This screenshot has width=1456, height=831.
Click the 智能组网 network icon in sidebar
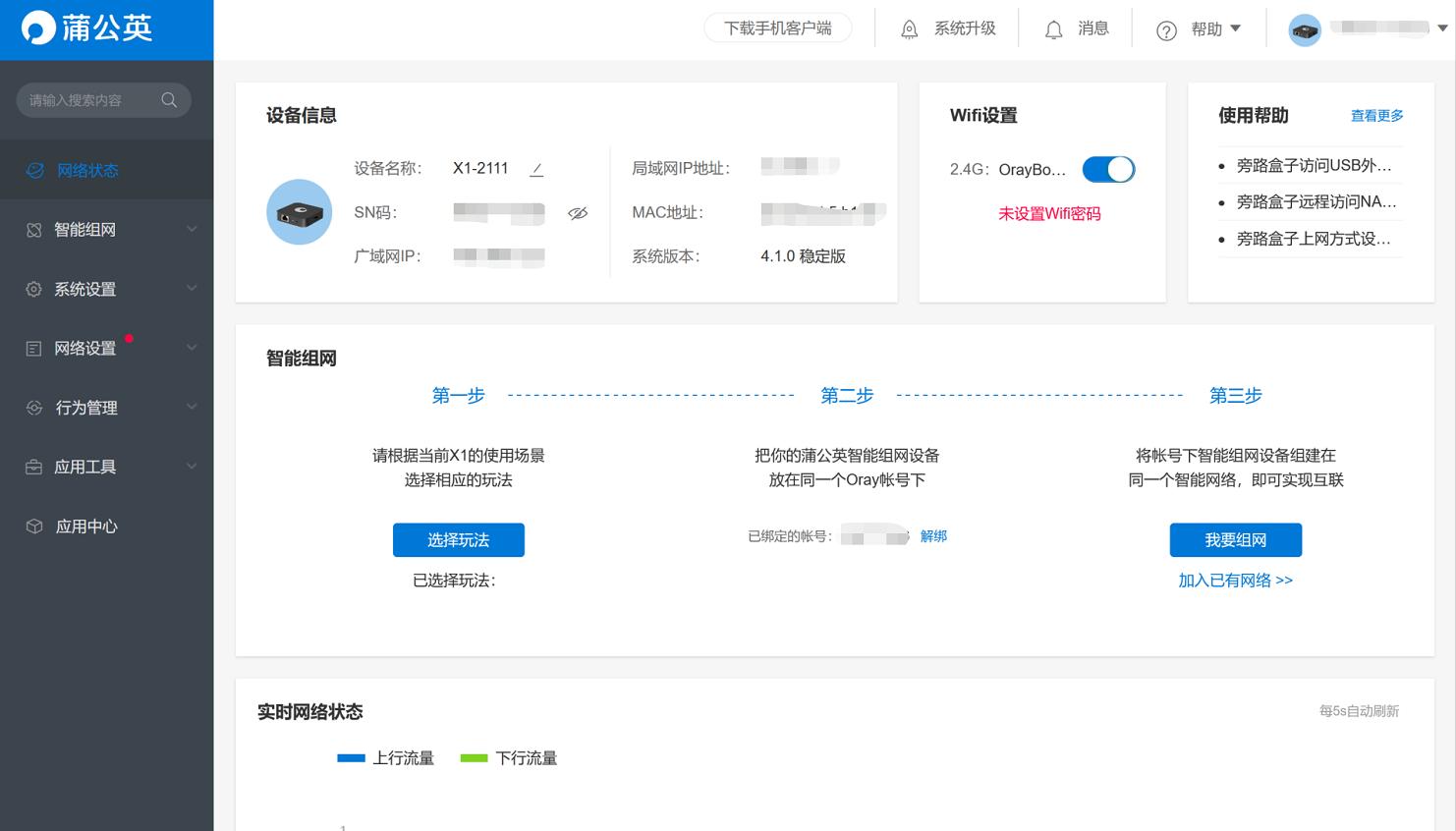click(32, 229)
